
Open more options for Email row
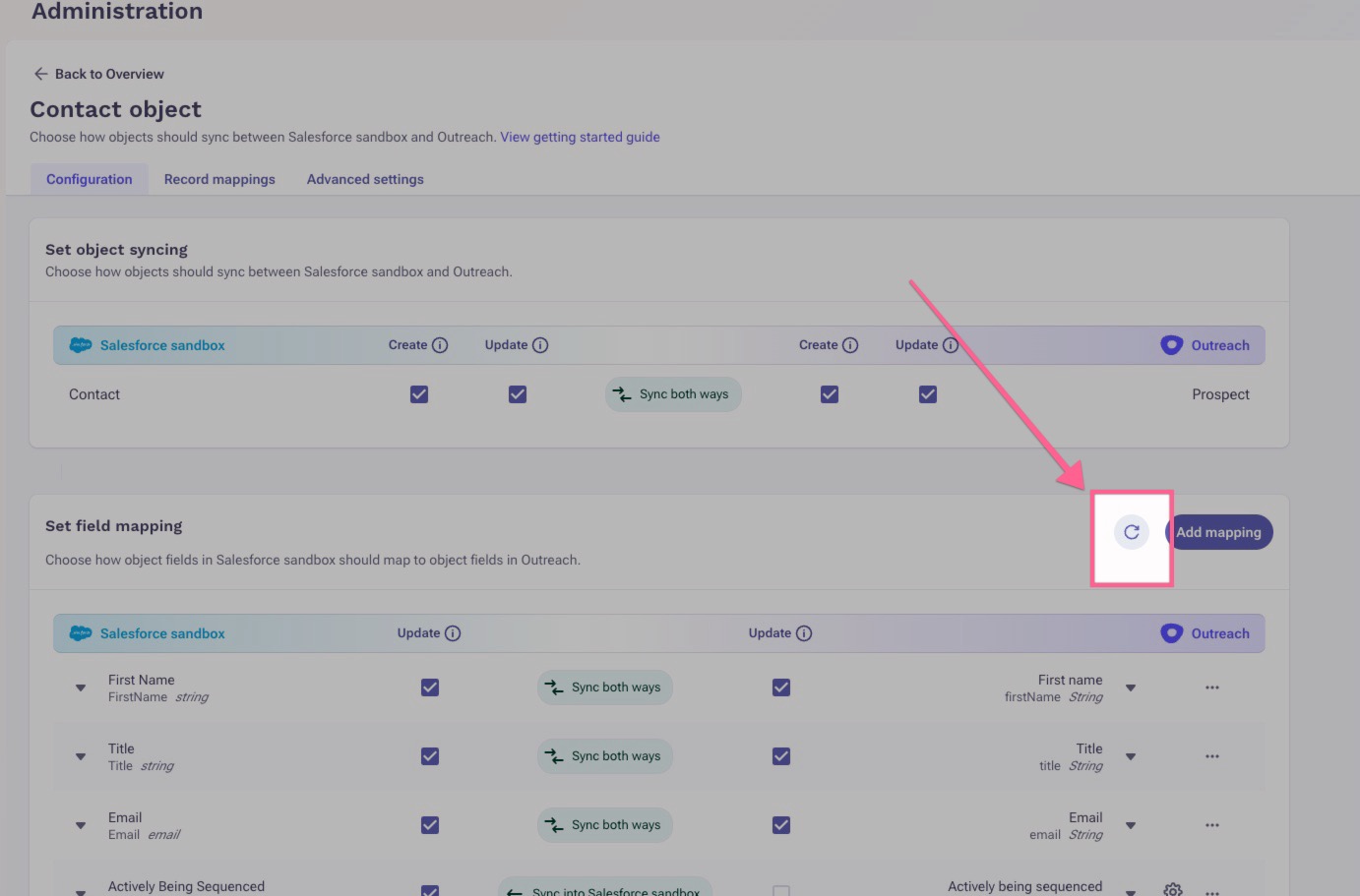[1212, 825]
